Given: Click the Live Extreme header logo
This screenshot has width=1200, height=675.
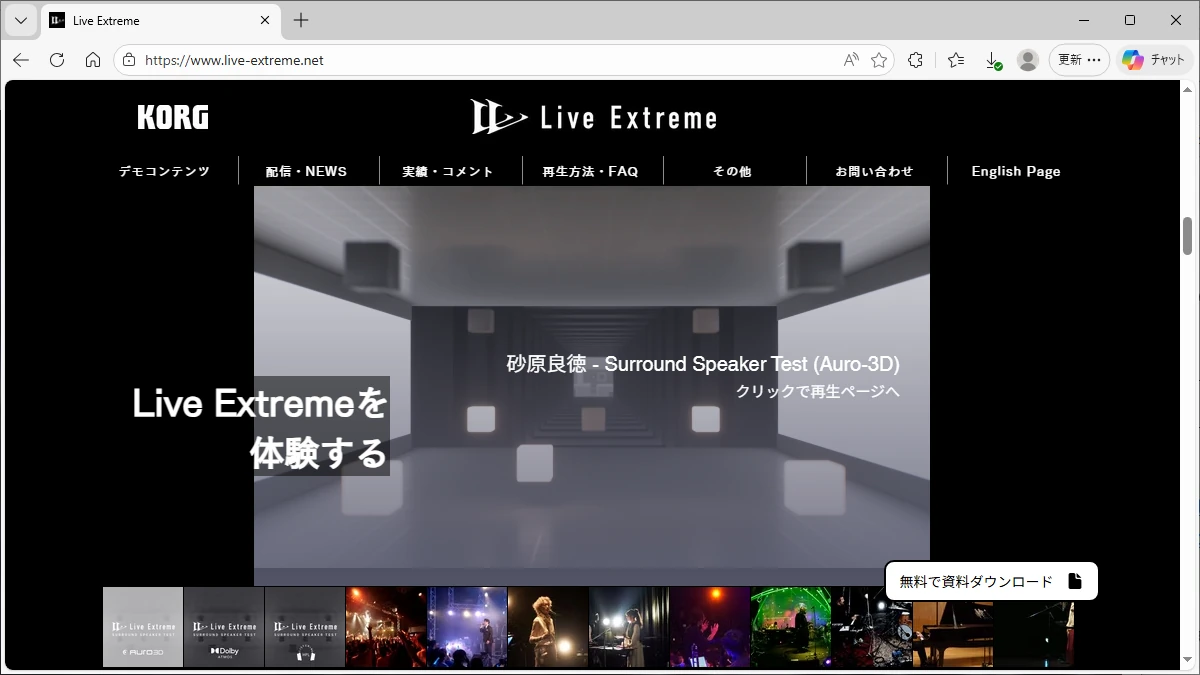Looking at the screenshot, I should pyautogui.click(x=594, y=117).
